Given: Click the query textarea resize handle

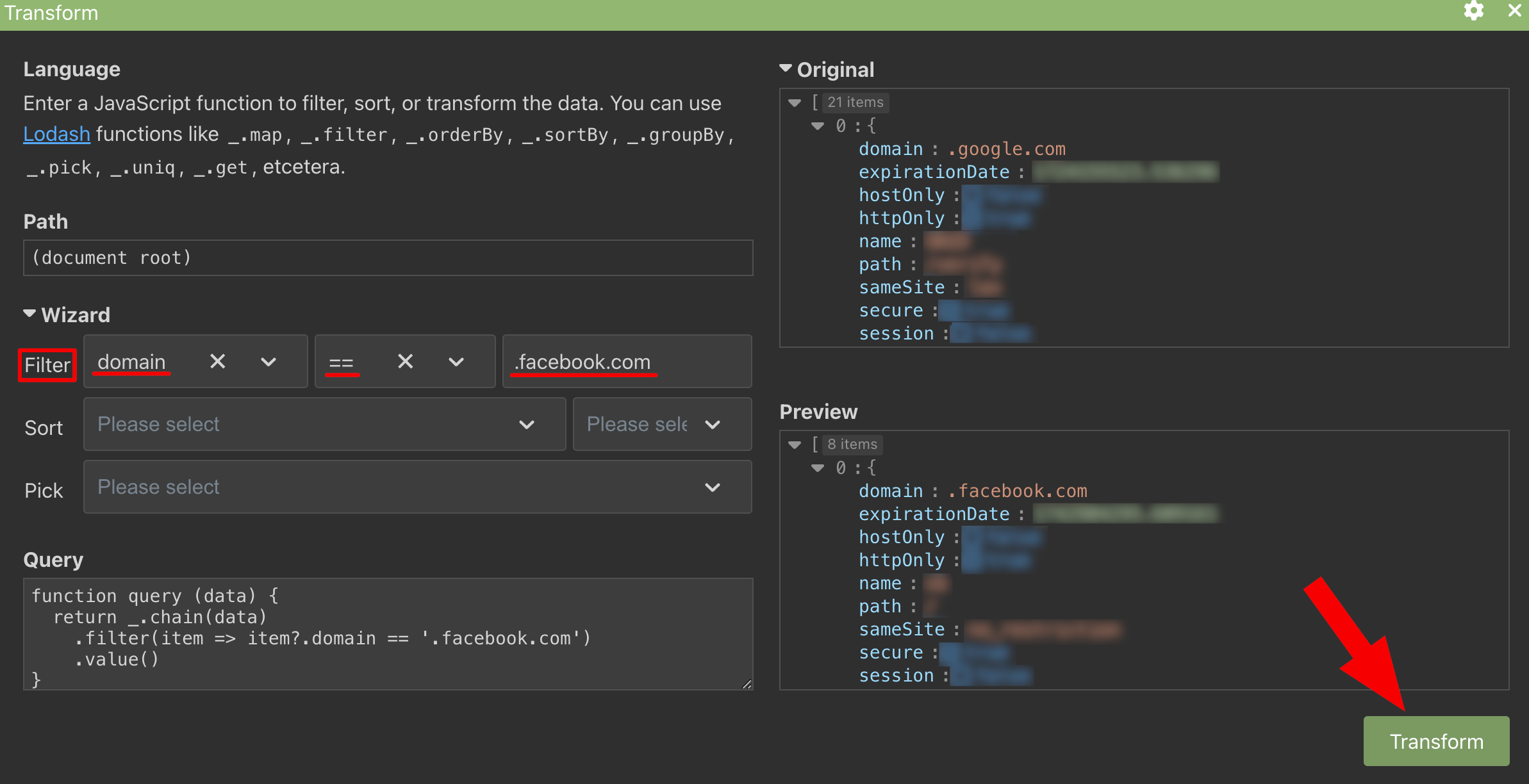Looking at the screenshot, I should 747,683.
